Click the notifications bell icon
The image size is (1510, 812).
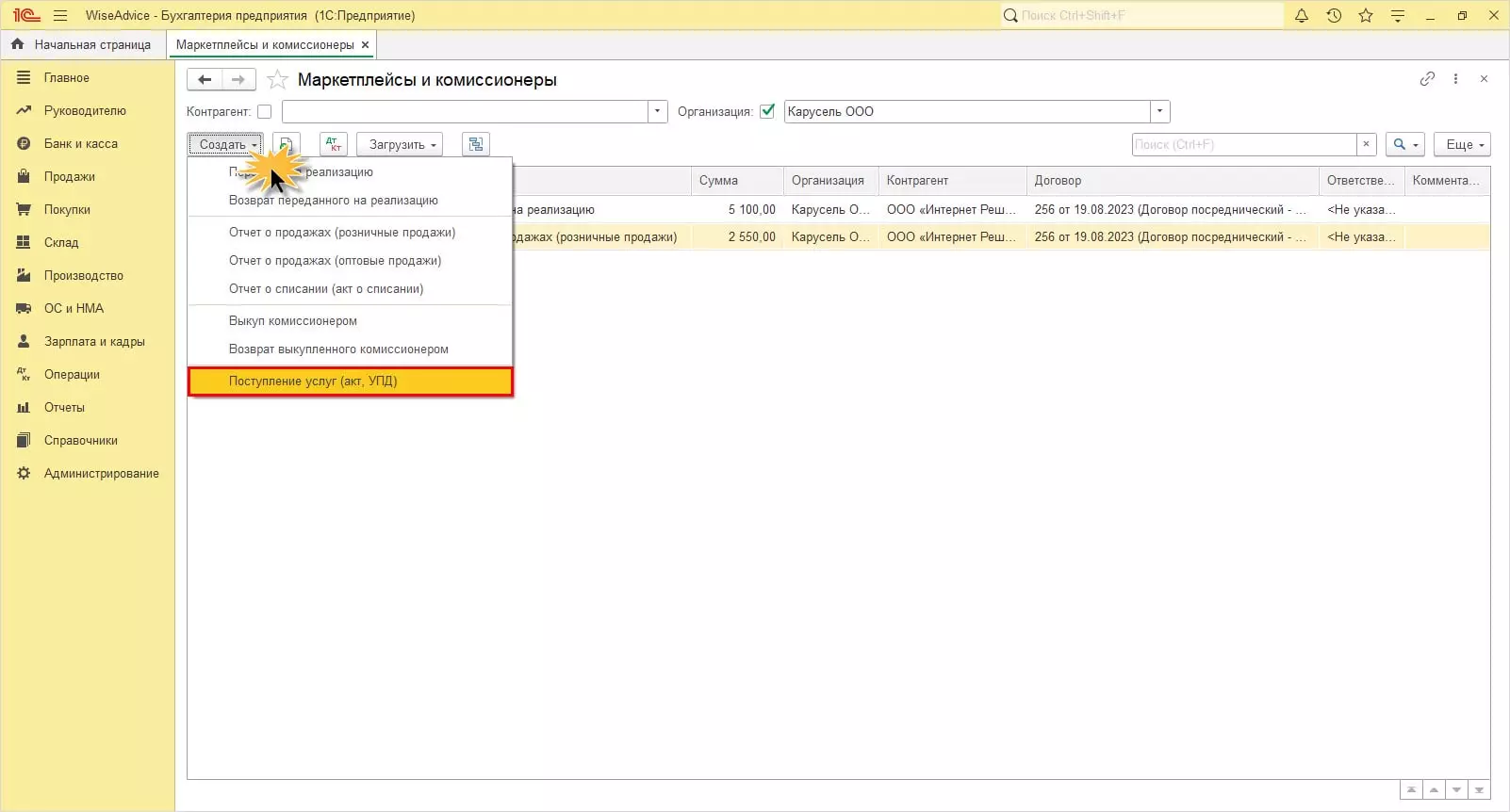click(x=1302, y=15)
